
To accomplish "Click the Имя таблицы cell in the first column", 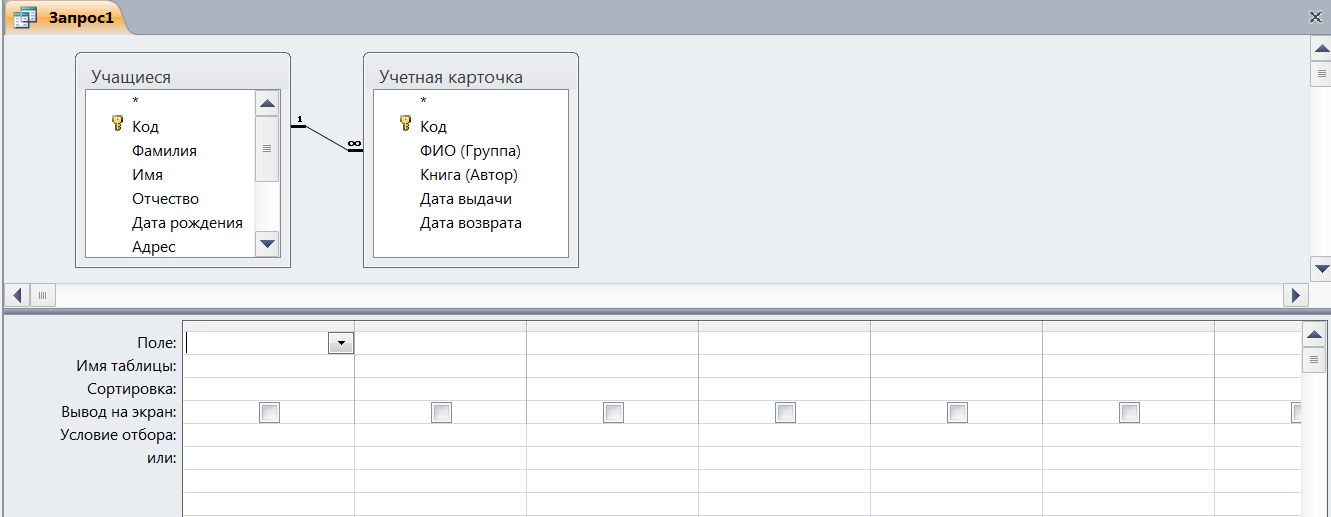I will point(269,366).
